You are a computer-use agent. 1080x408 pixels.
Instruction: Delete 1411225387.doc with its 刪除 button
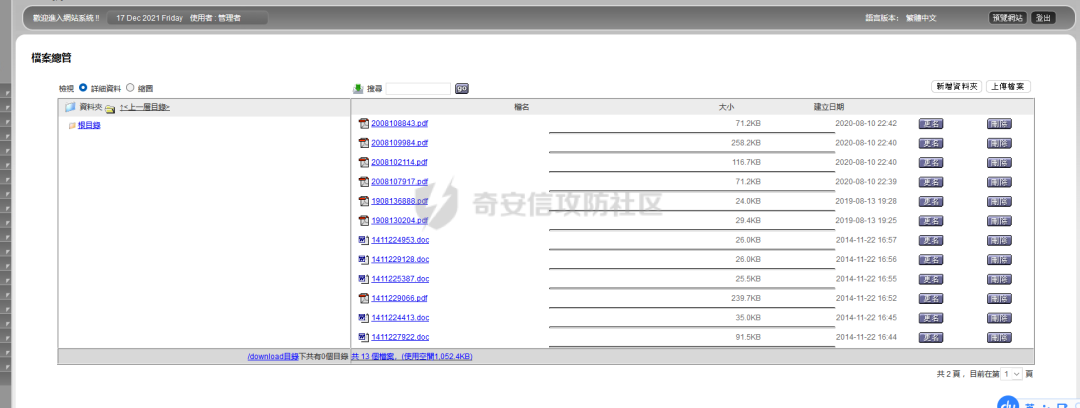coord(999,279)
